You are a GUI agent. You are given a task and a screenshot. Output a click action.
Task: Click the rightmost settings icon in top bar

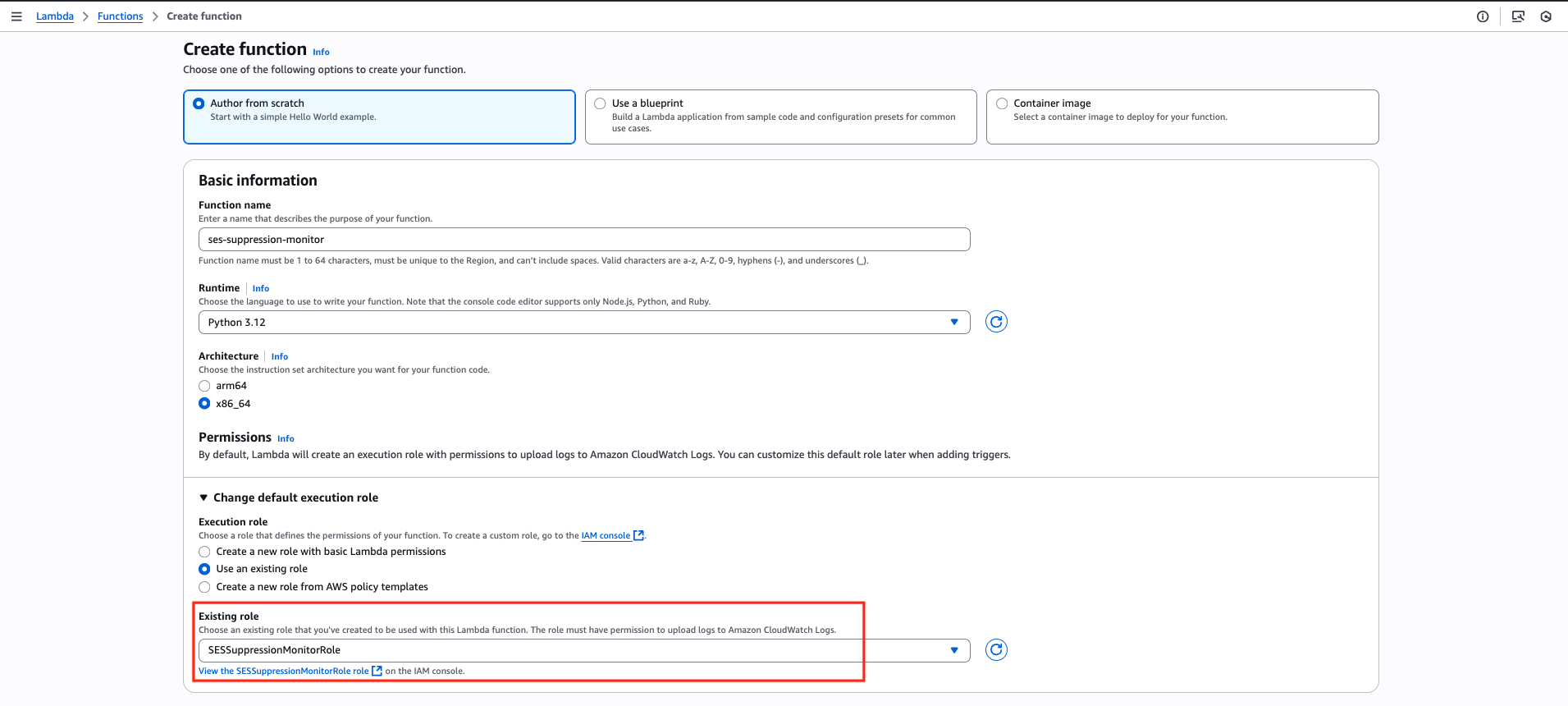pyautogui.click(x=1546, y=16)
